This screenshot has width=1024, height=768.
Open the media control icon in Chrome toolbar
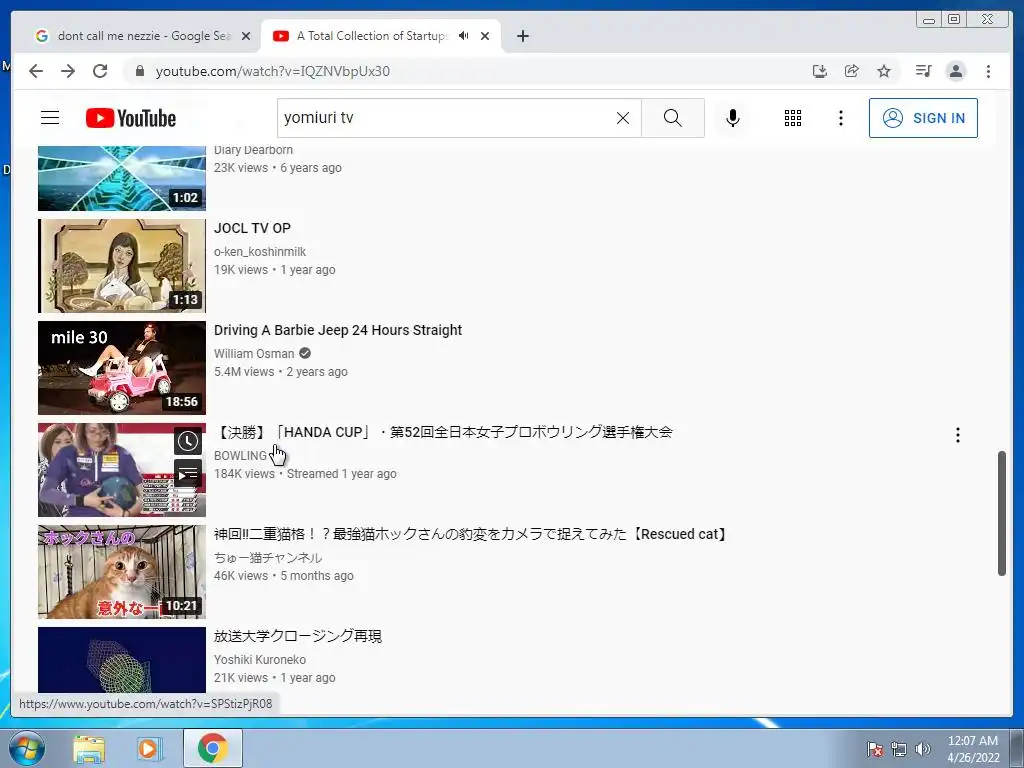tap(923, 71)
